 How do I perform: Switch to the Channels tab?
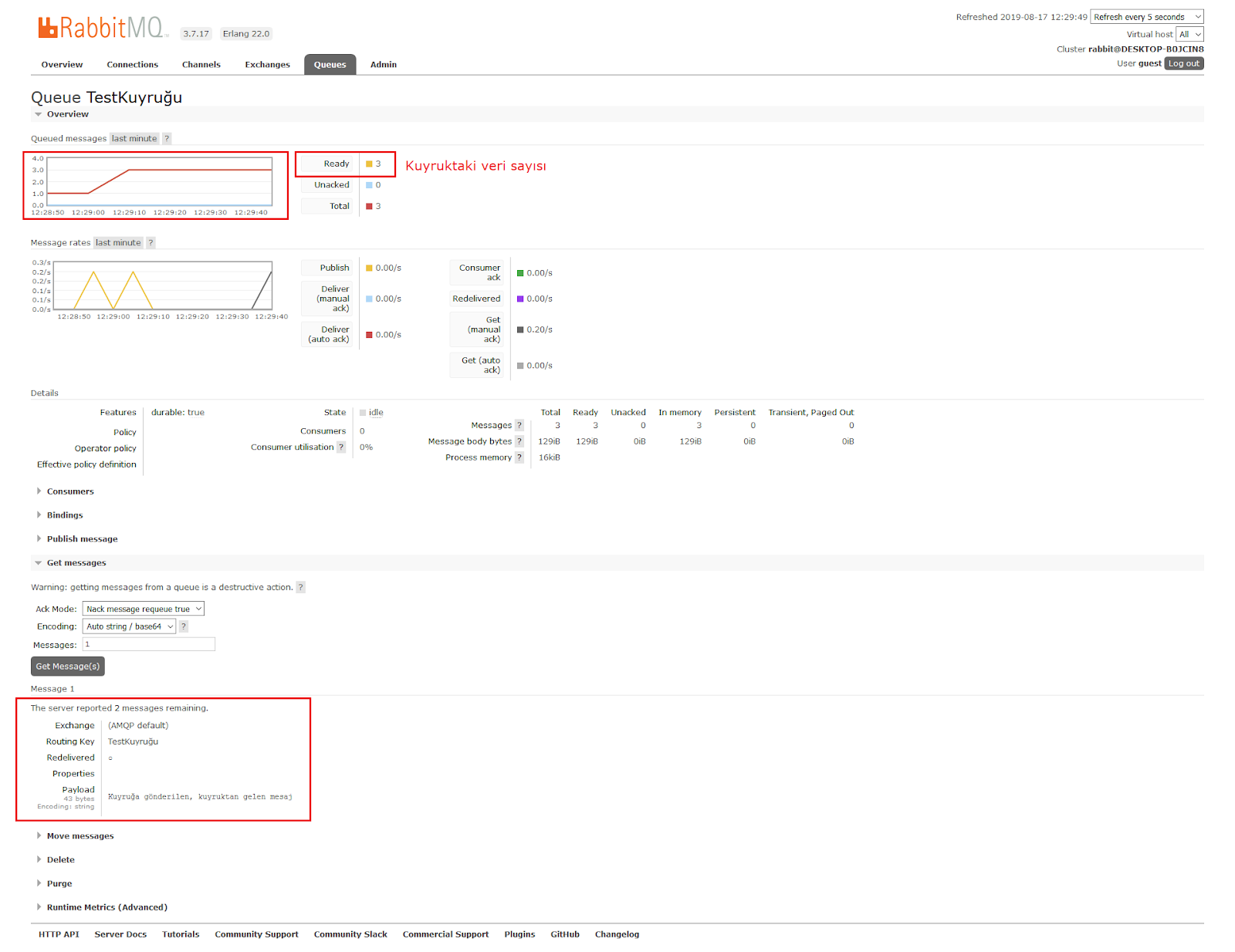click(201, 65)
